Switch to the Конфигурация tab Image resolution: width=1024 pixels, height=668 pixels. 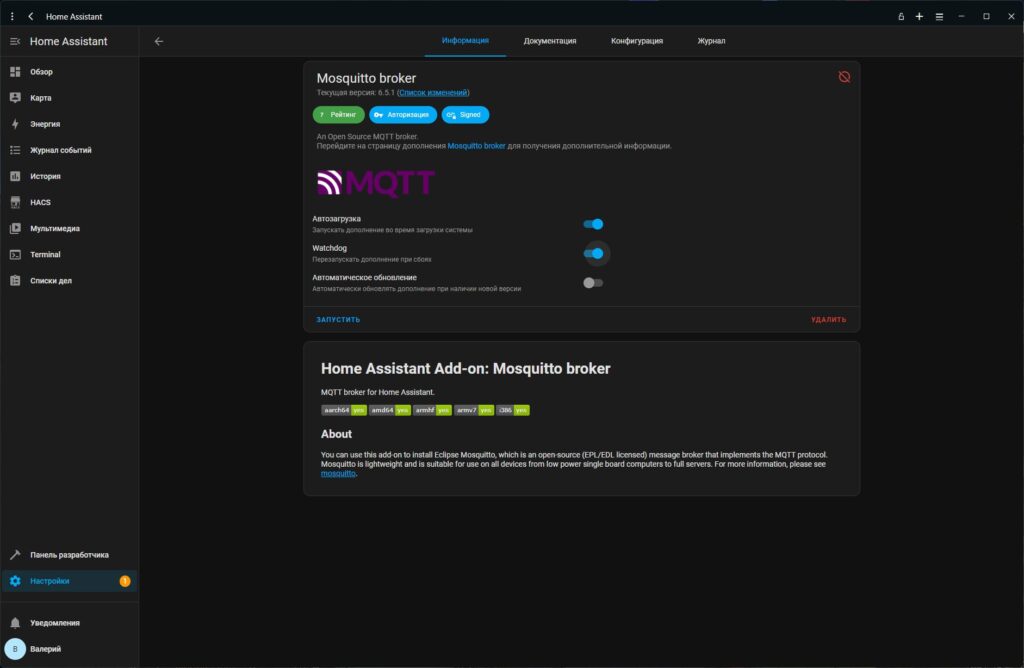(637, 41)
